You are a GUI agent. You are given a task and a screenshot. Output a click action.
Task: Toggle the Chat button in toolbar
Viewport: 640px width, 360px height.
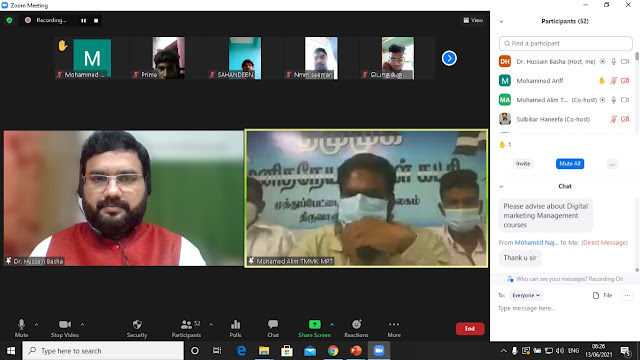pyautogui.click(x=273, y=328)
